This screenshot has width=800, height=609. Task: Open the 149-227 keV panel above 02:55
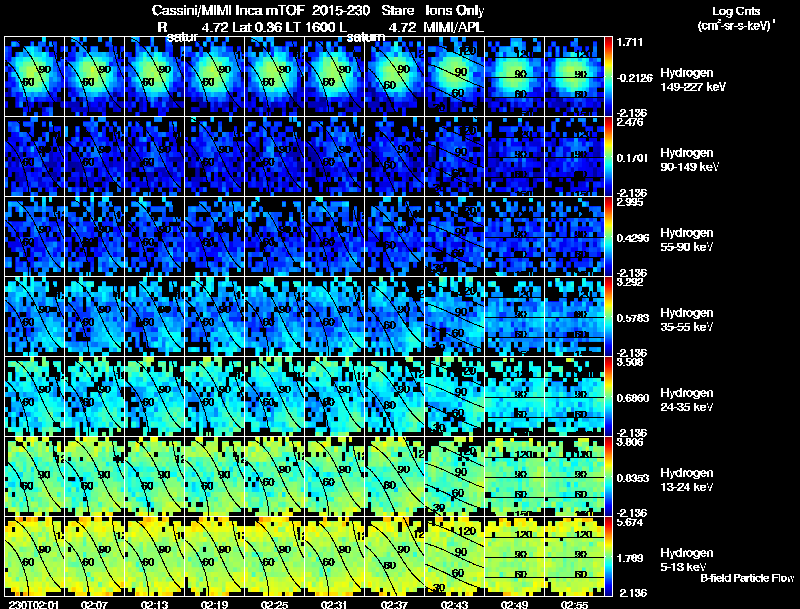pos(574,77)
